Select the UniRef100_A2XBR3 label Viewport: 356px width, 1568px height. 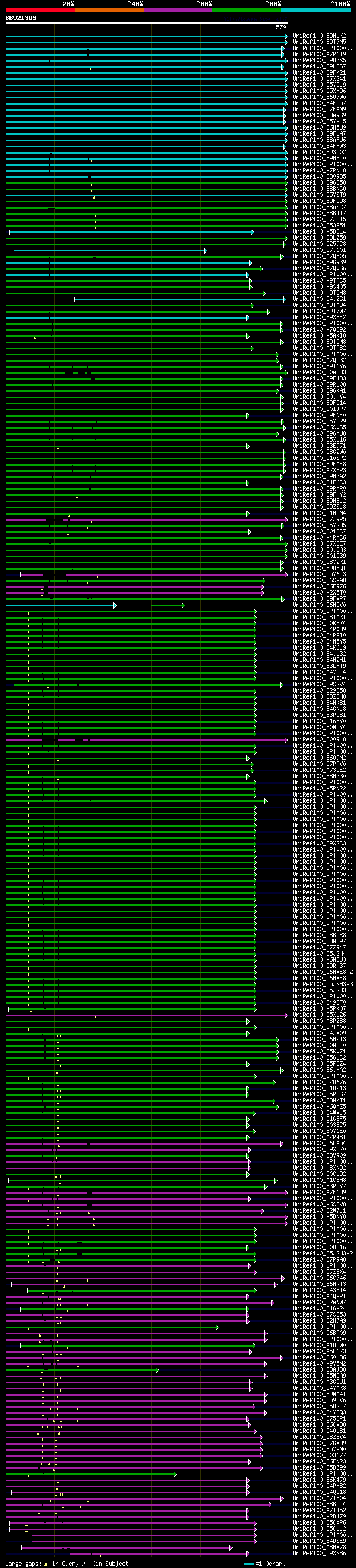click(x=319, y=471)
